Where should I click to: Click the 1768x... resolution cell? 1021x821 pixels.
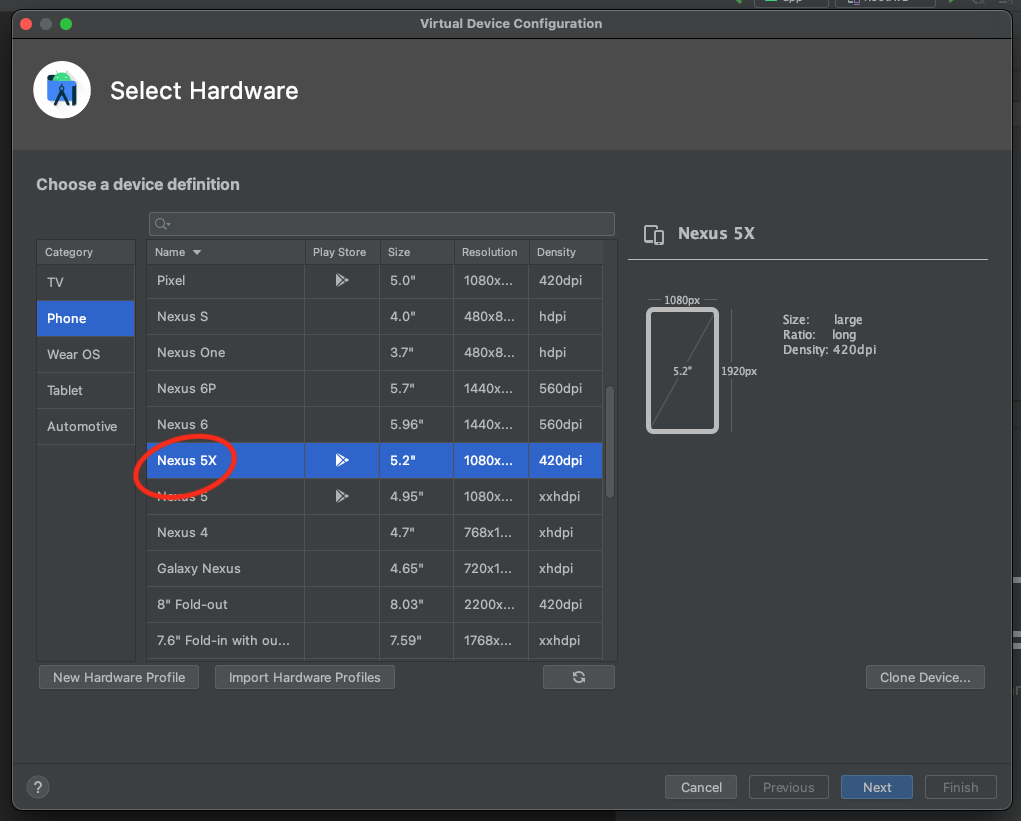pyautogui.click(x=491, y=641)
